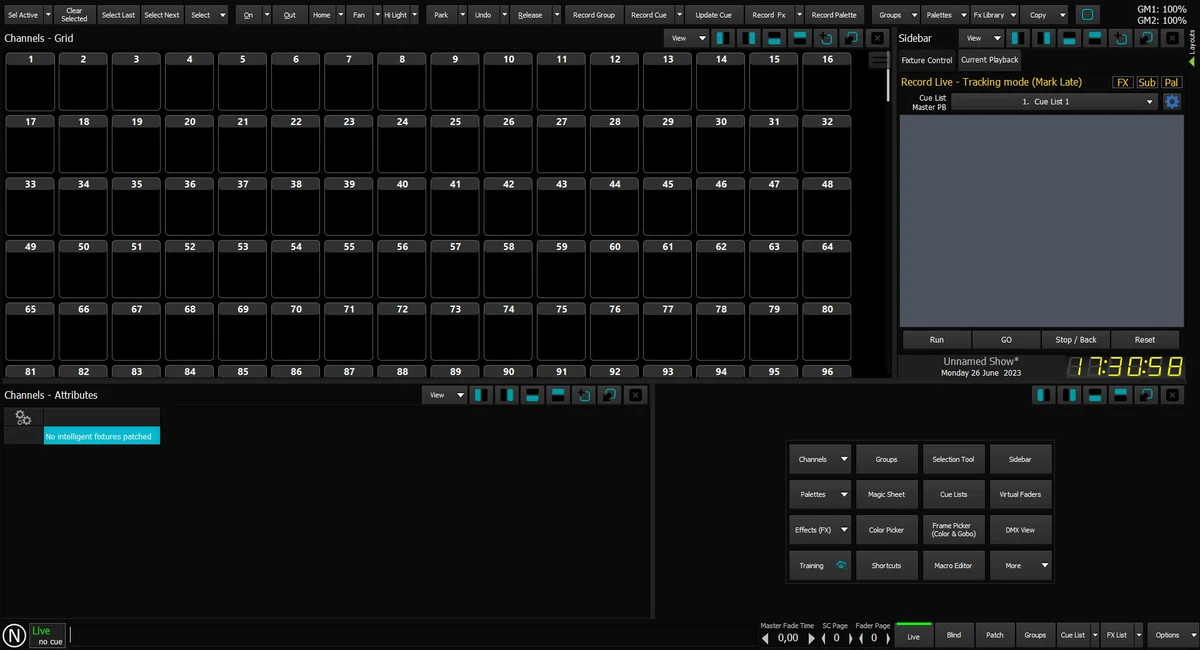Open Macro Editor view

[953, 565]
